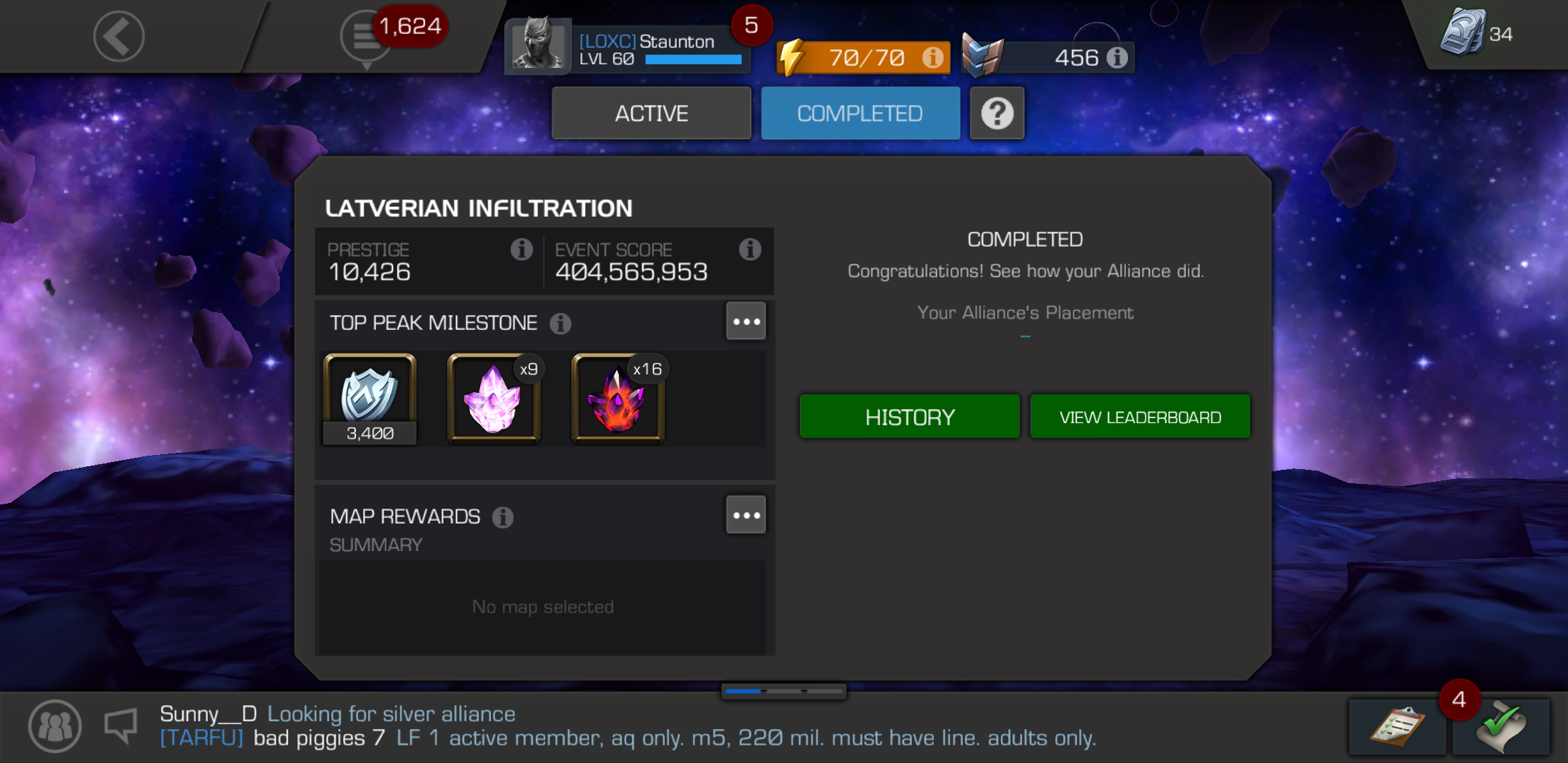Show Map Rewards info icon
Image resolution: width=1568 pixels, height=763 pixels.
point(503,517)
